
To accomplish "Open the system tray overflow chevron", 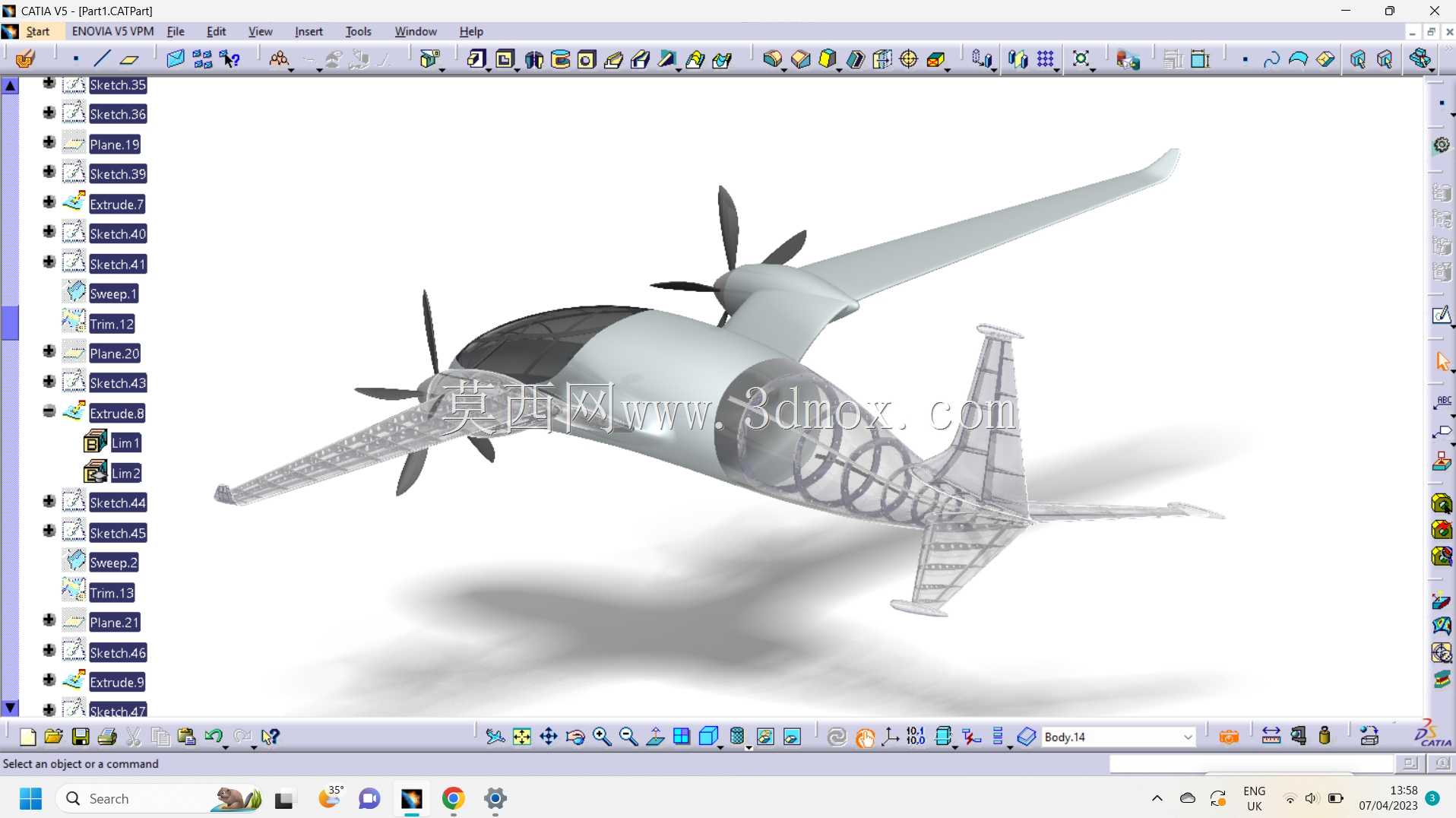I will coord(1157,798).
